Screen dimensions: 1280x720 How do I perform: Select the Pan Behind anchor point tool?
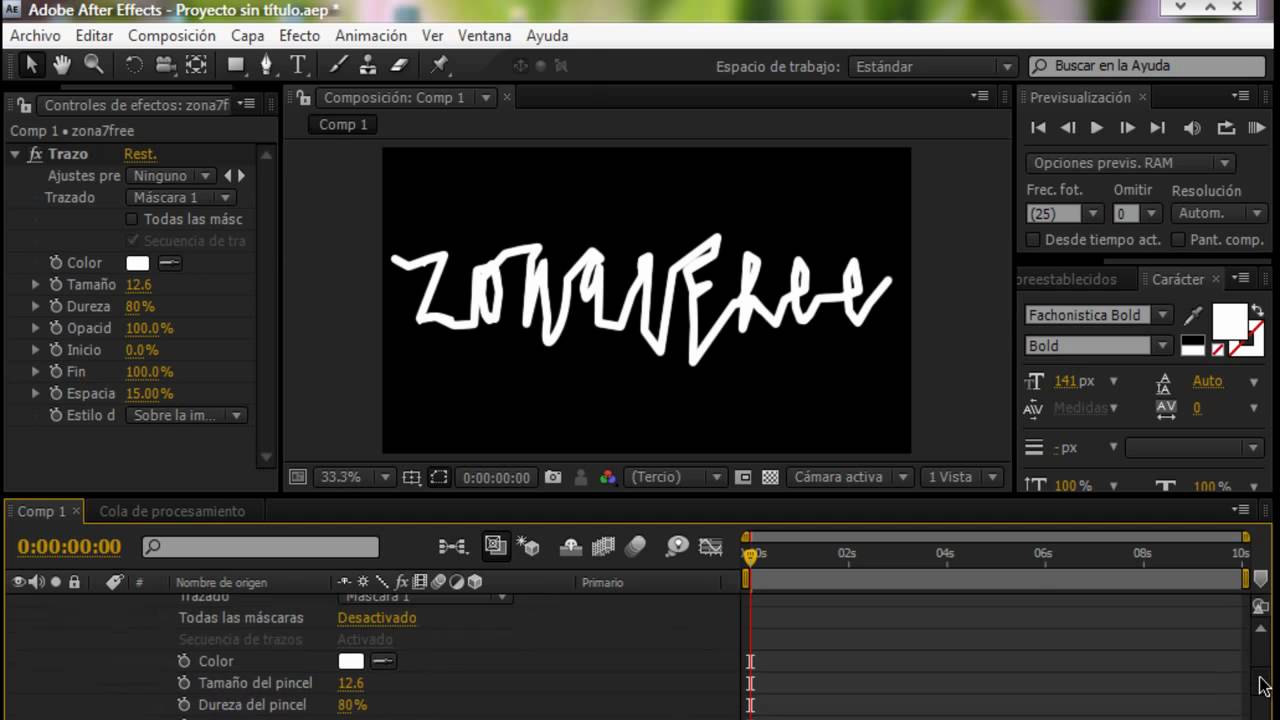196,65
